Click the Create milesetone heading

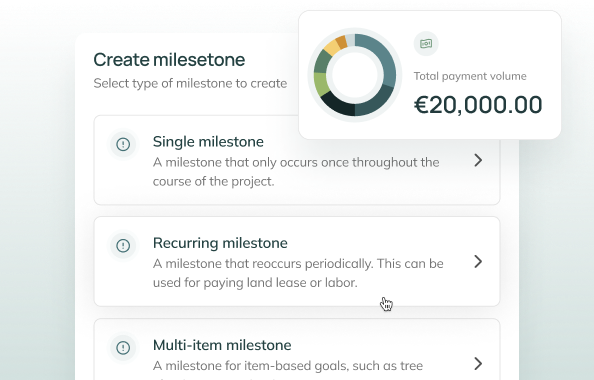coord(169,60)
